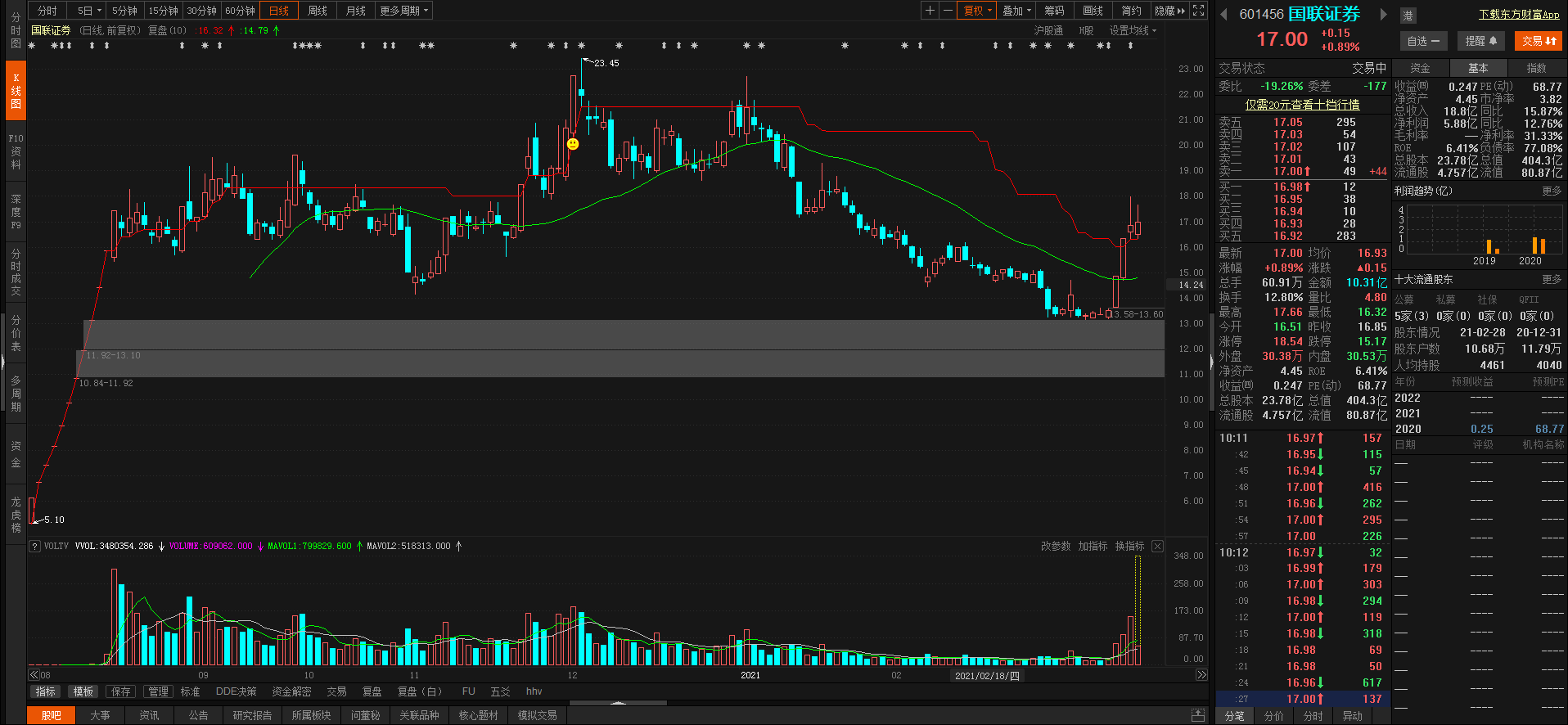Click 换指标 to change indicator
1568x725 pixels.
pyautogui.click(x=1129, y=546)
